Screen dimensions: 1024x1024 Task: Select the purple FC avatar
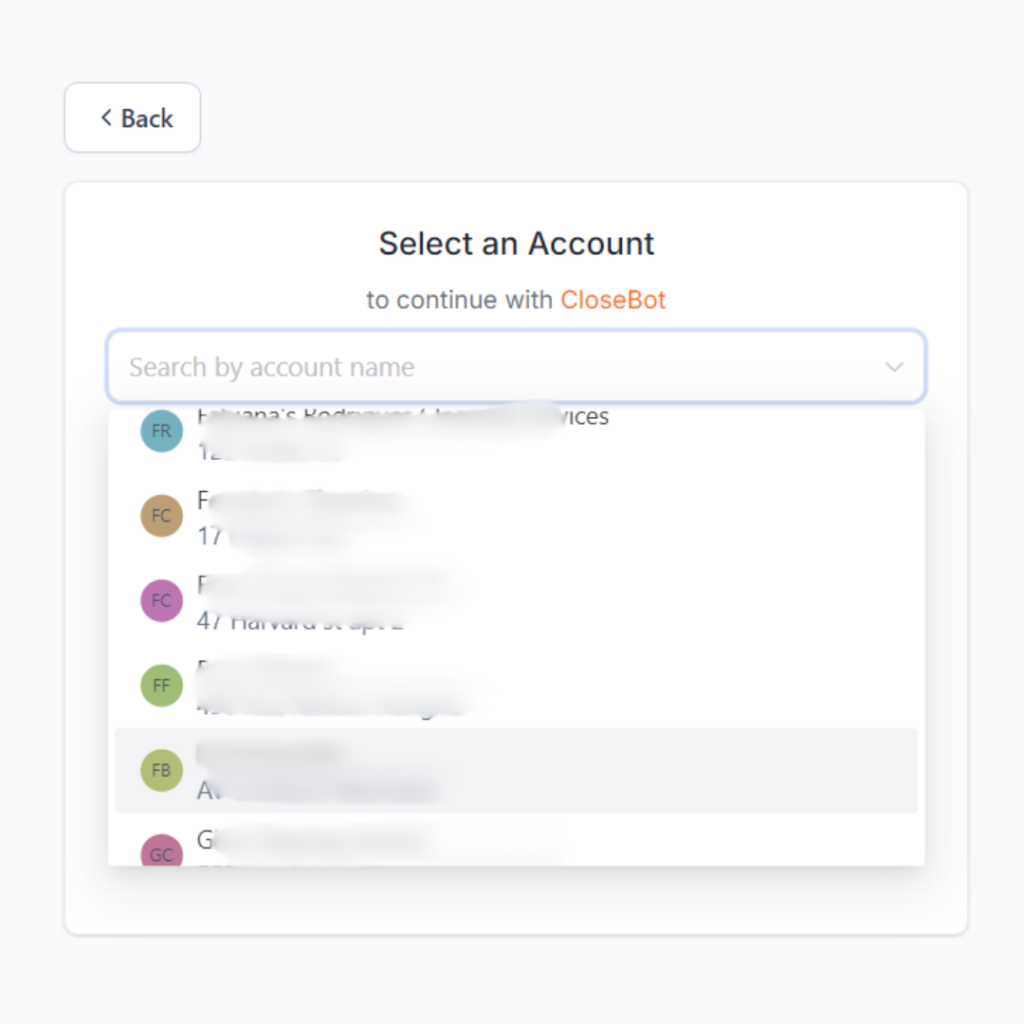pos(161,601)
